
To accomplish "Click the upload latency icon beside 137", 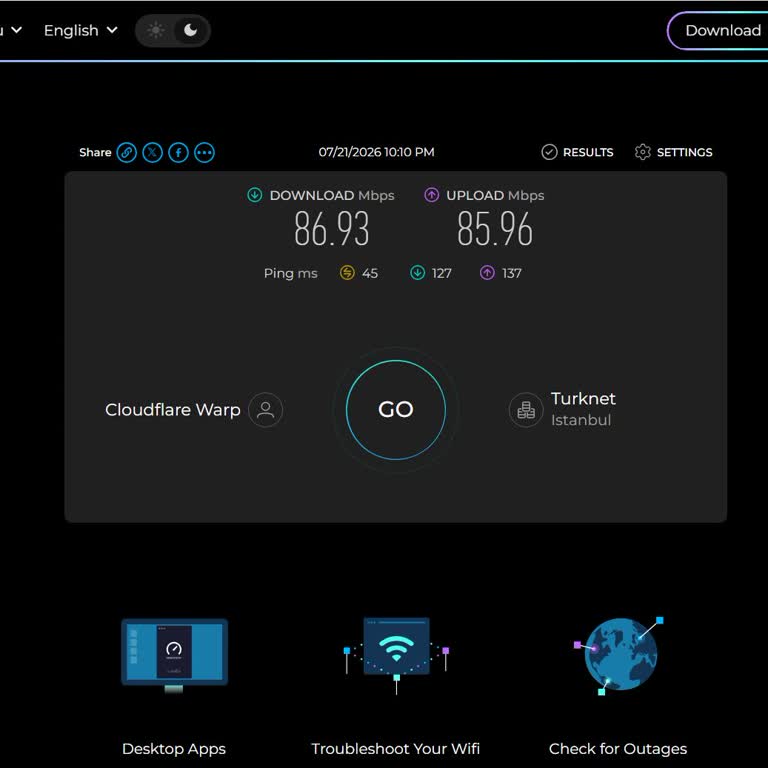I will point(487,273).
